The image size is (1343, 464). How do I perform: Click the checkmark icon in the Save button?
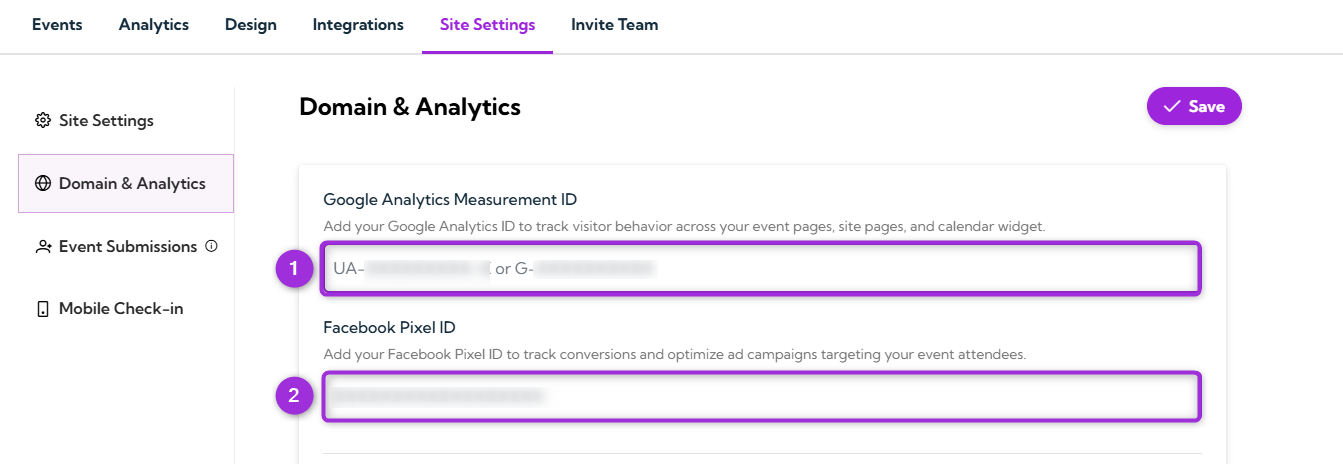(x=1172, y=107)
